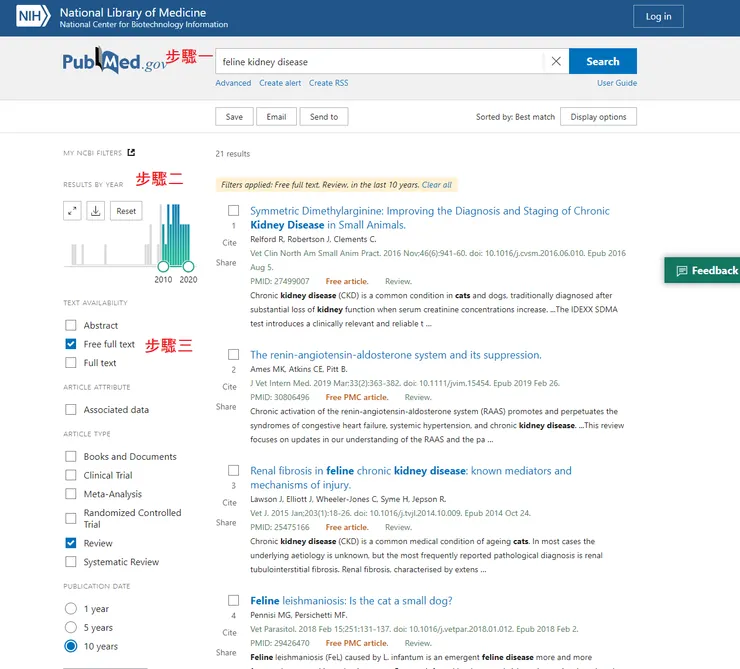Select the 10 years radio button
740x669 pixels.
point(71,646)
